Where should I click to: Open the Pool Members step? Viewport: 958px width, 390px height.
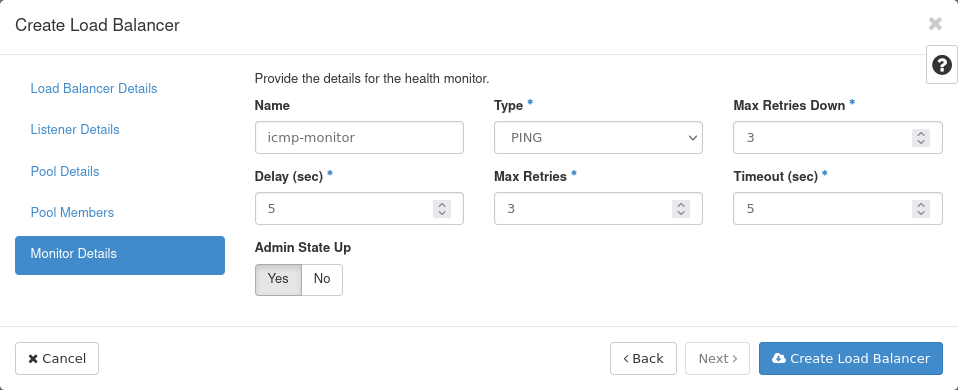click(x=72, y=212)
